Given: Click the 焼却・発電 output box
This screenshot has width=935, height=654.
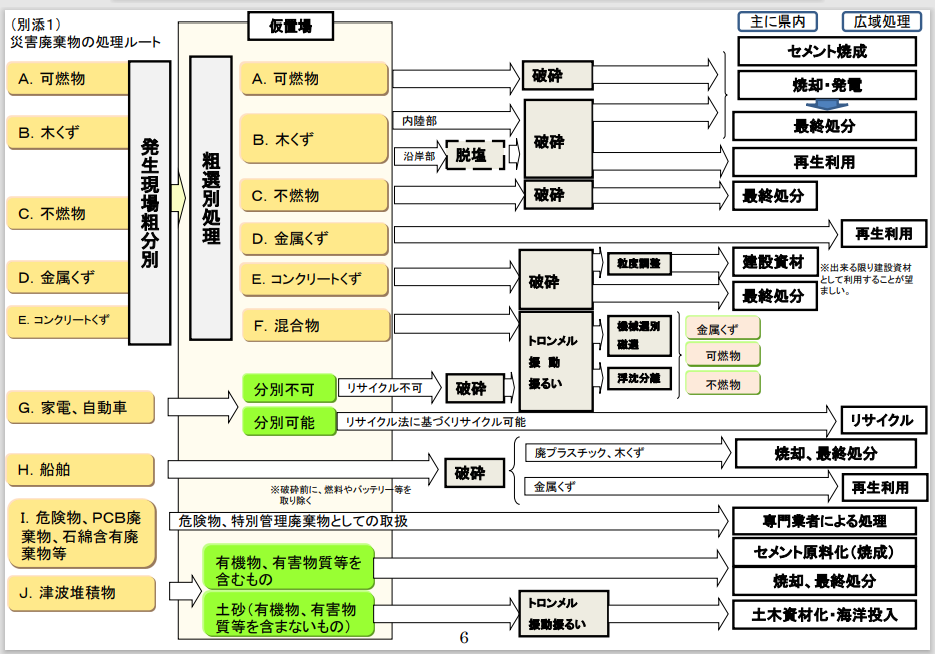Looking at the screenshot, I should (x=826, y=85).
